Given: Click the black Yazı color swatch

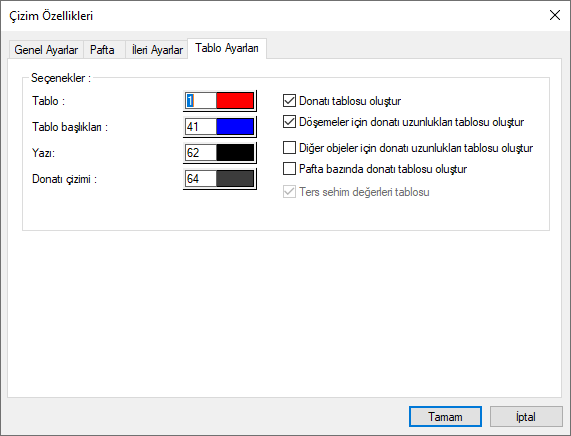Looking at the screenshot, I should coord(235,153).
